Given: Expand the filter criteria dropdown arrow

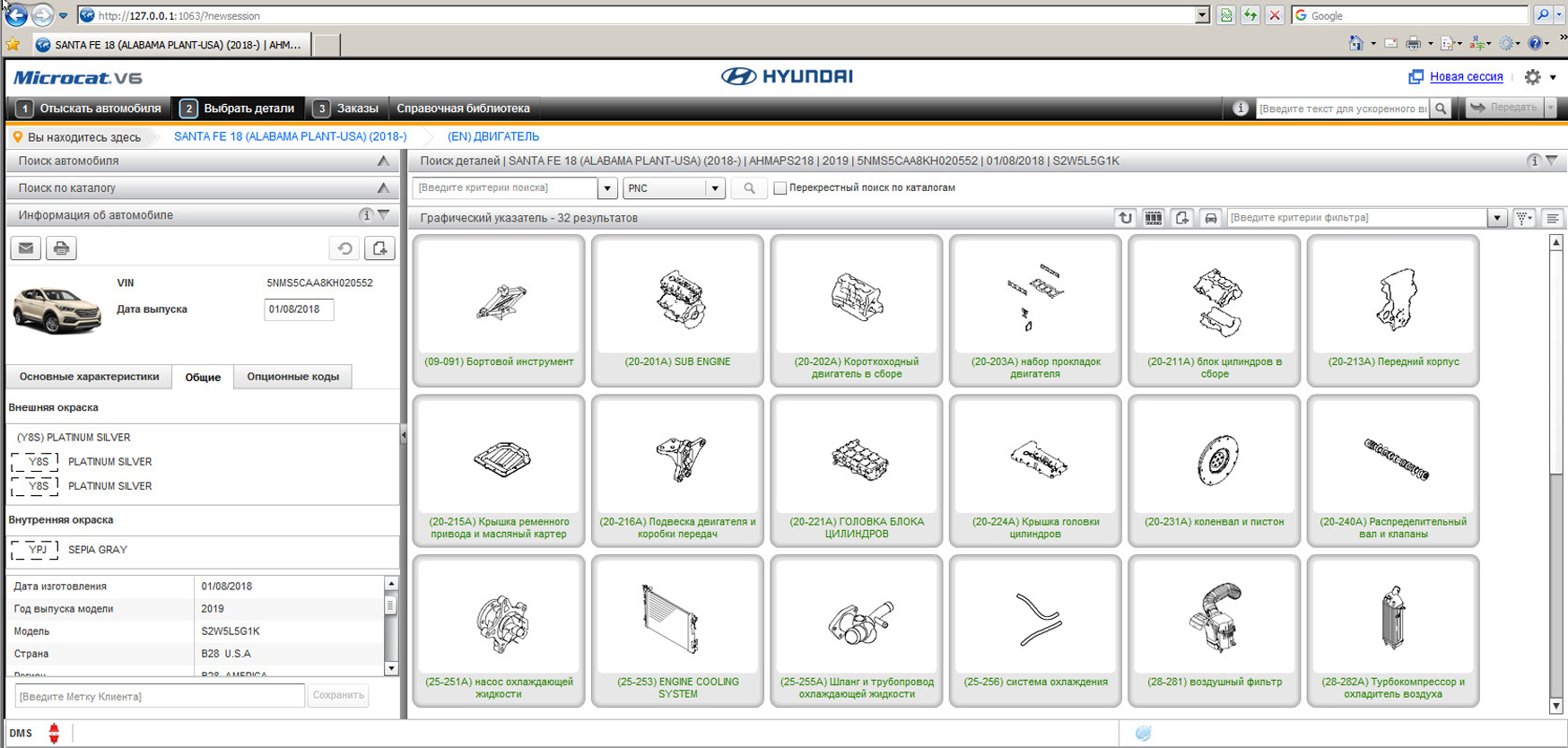Looking at the screenshot, I should click(x=1496, y=218).
